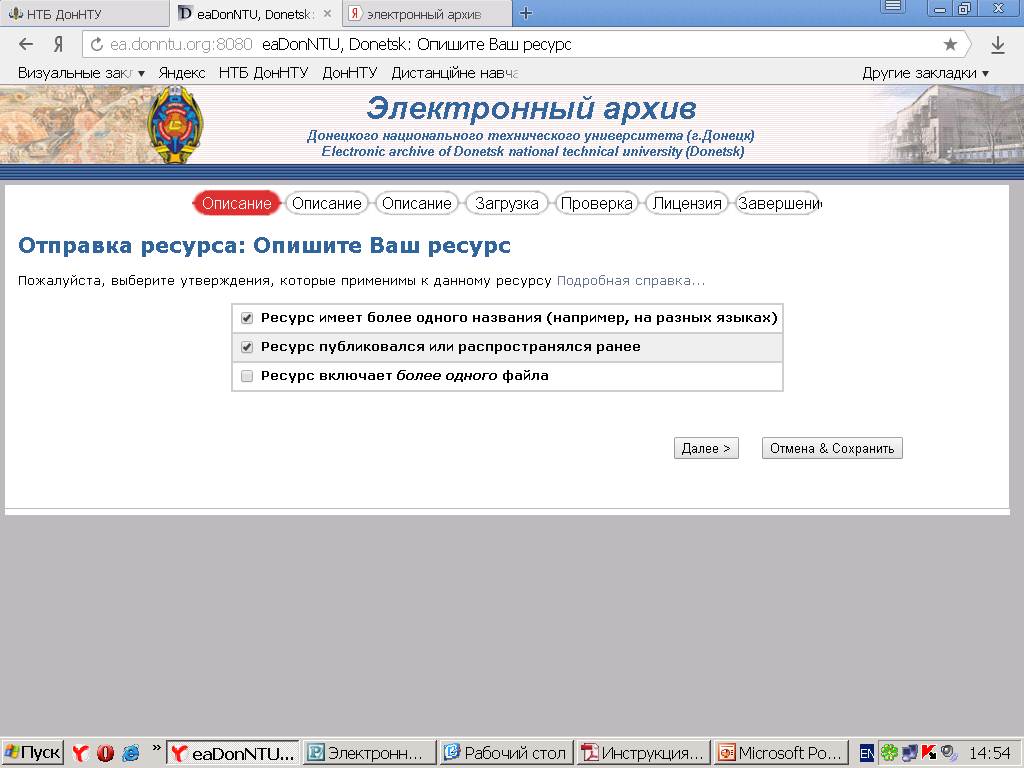
Task: Switch to 'Microsoft Po...' taskbar window
Action: (780, 753)
